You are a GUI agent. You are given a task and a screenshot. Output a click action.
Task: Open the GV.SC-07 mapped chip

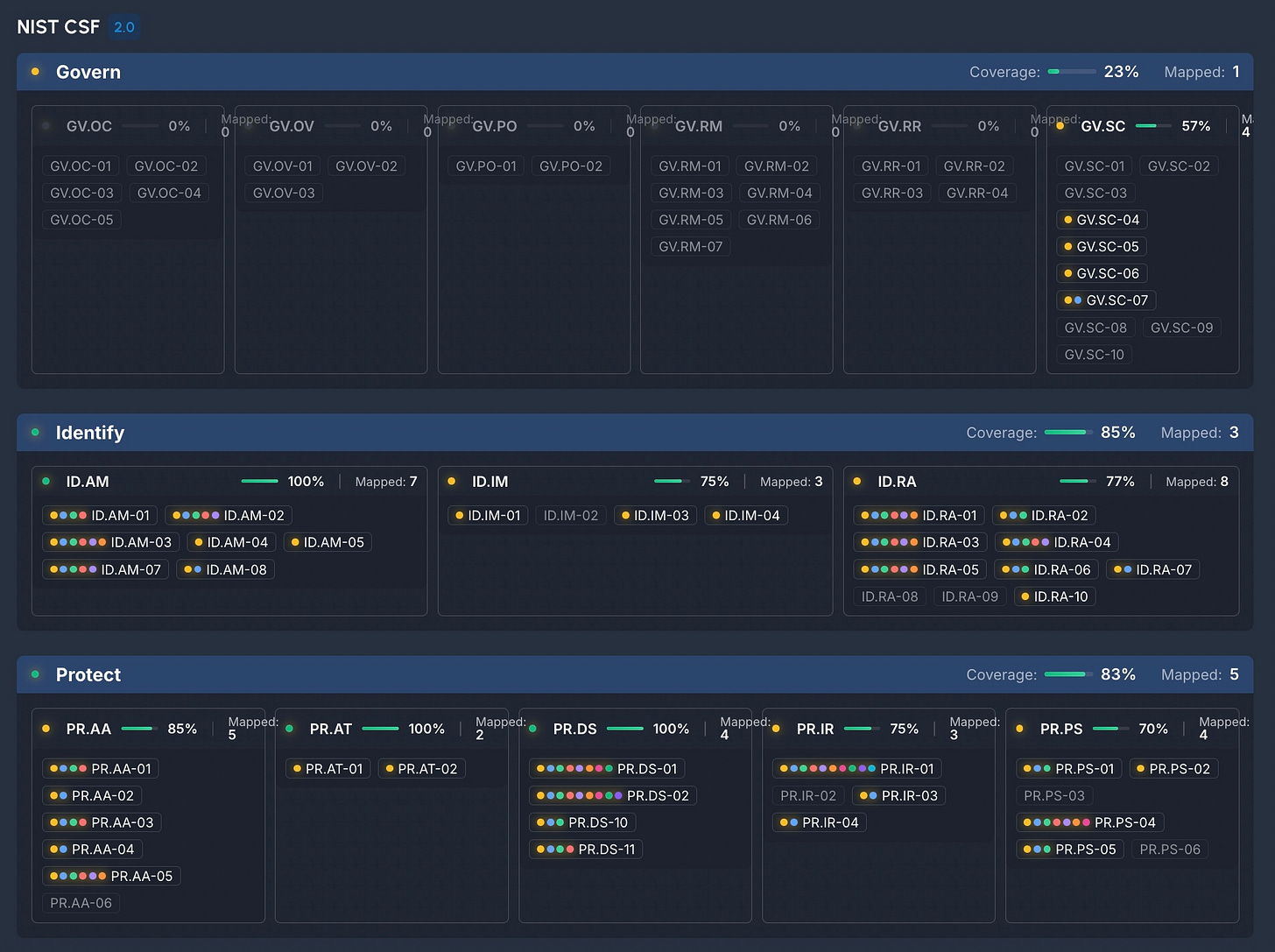[x=1106, y=300]
